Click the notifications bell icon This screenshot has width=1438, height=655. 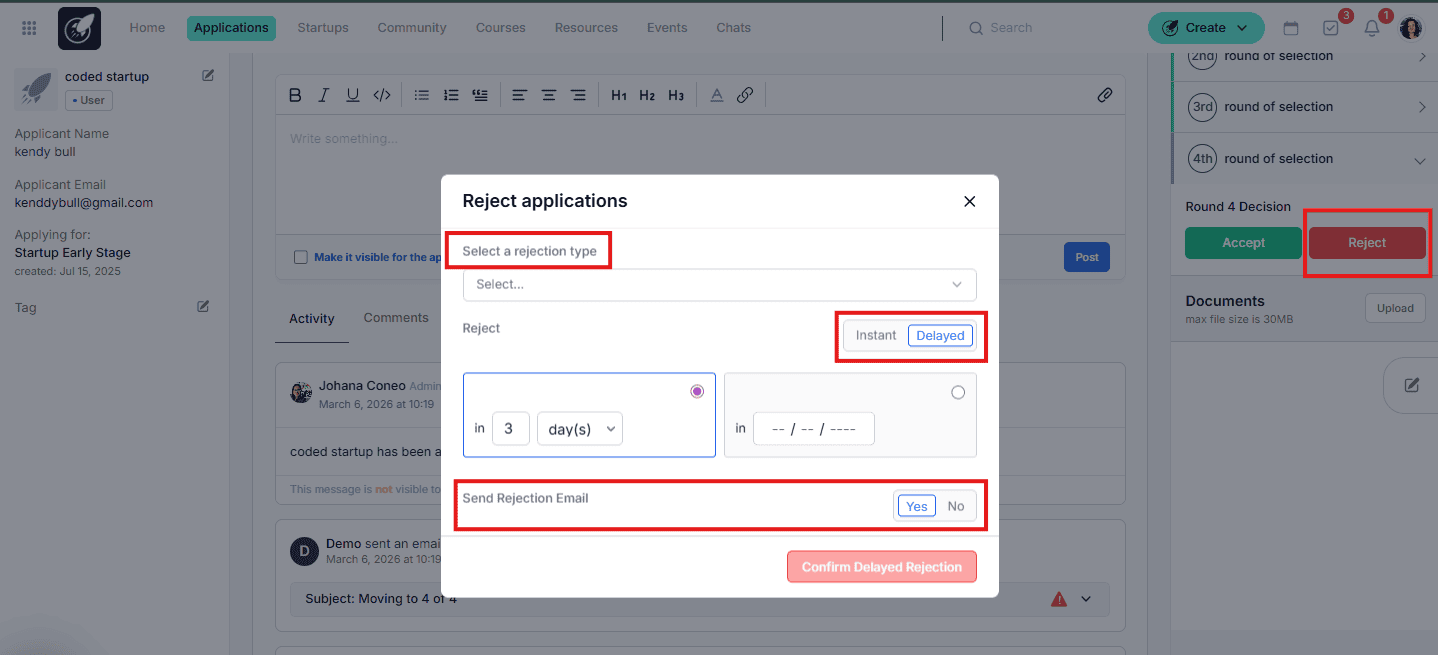1371,28
